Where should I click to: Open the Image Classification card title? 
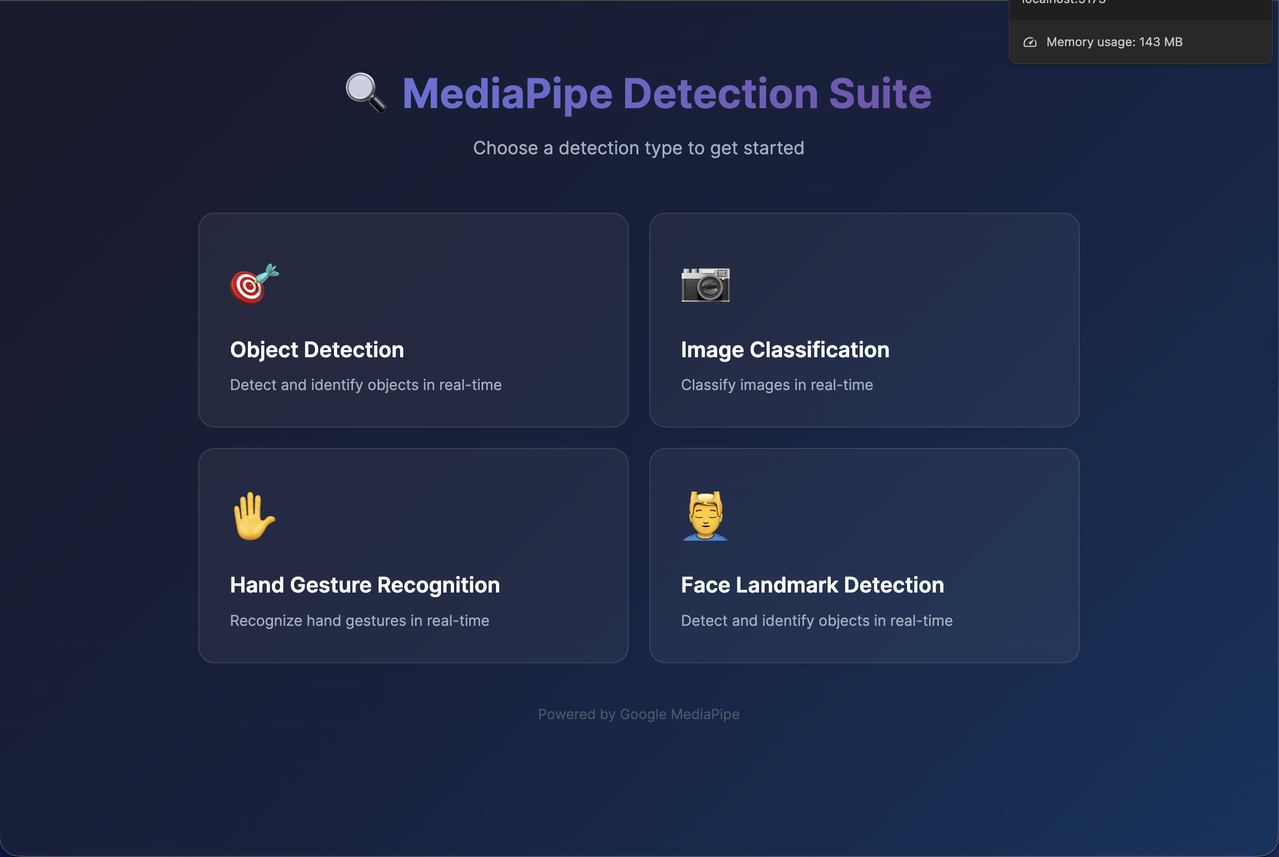pos(785,350)
